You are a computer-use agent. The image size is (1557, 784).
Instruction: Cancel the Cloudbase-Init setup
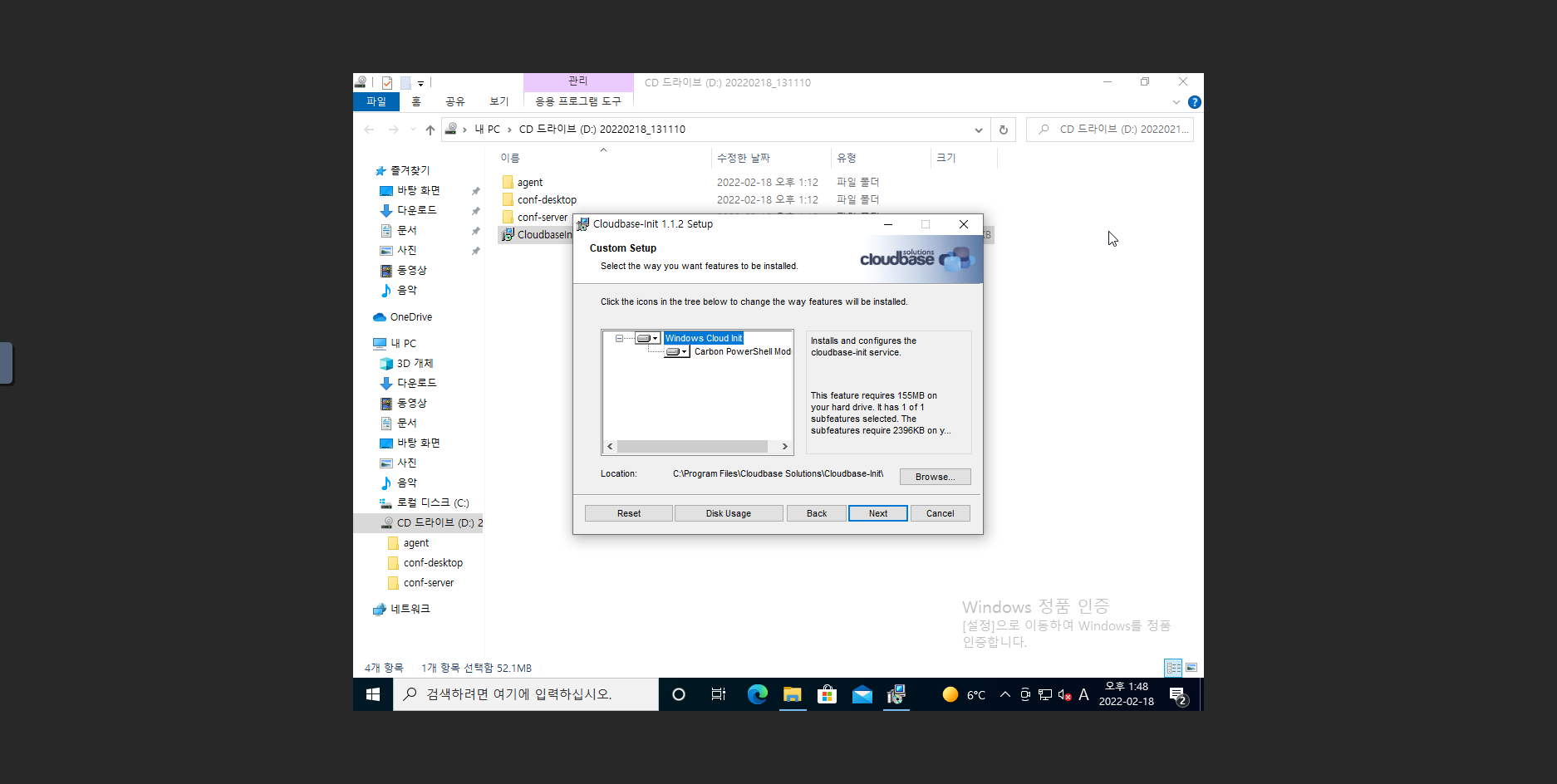coord(941,513)
